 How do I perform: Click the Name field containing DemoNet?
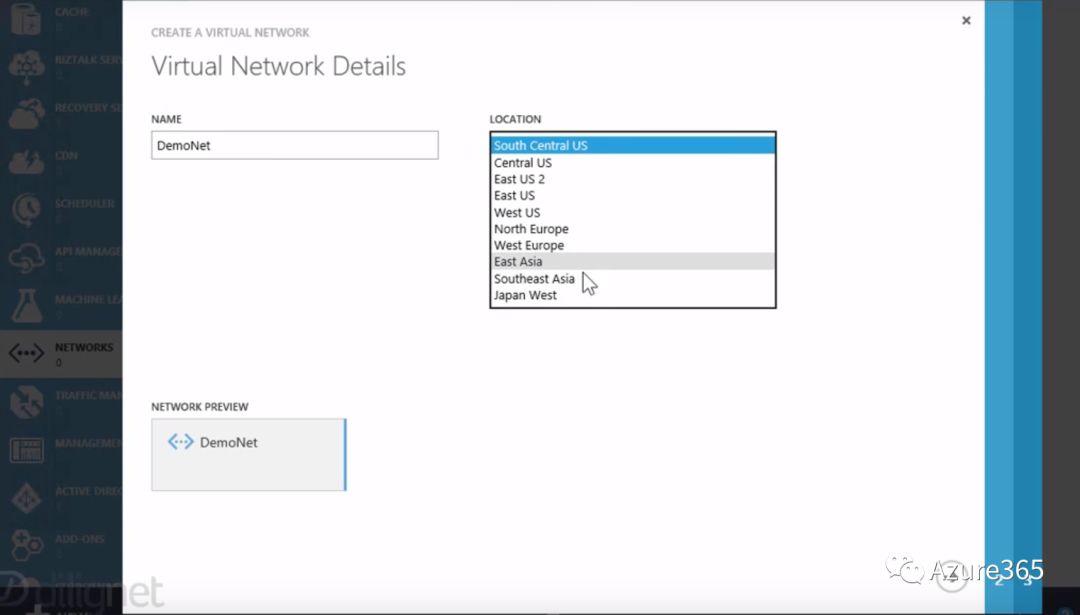[294, 145]
